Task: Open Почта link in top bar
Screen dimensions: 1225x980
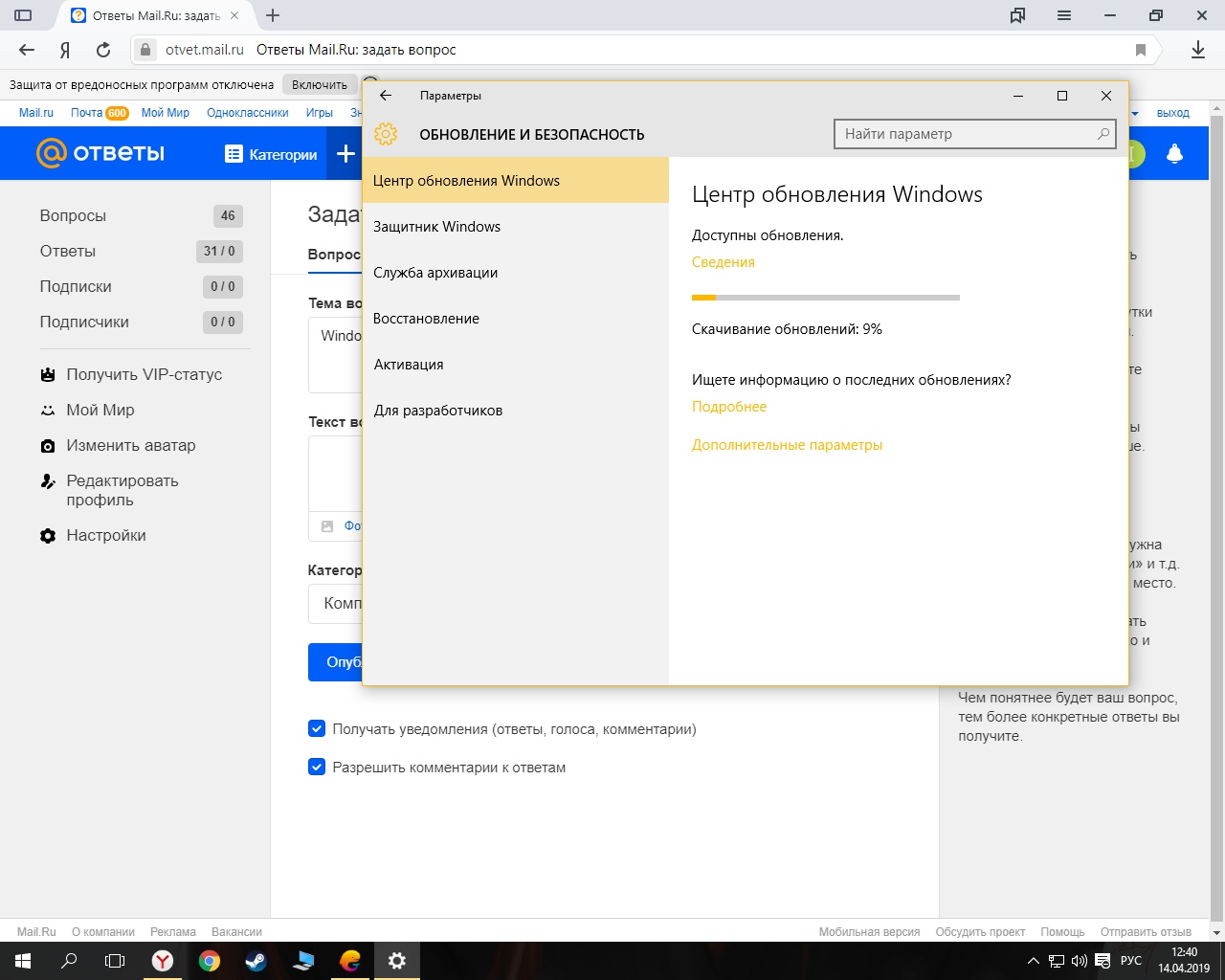Action: click(86, 113)
